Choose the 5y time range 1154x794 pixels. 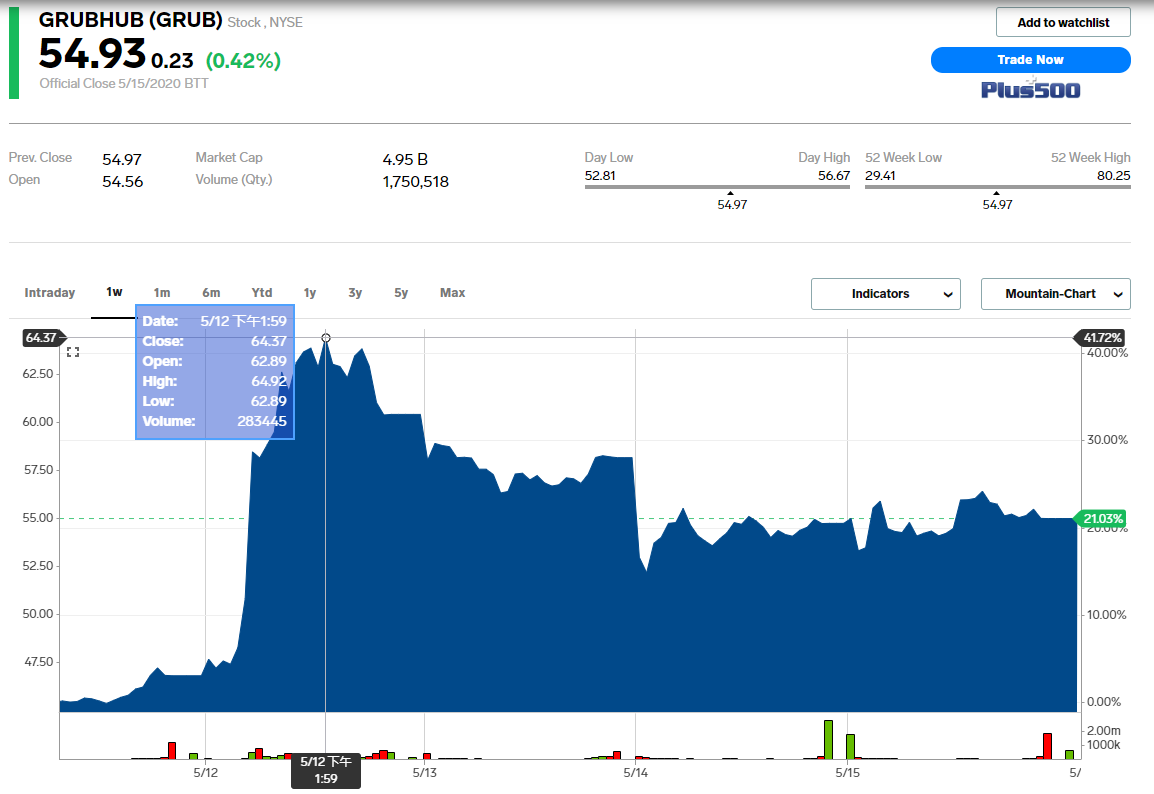pos(400,293)
